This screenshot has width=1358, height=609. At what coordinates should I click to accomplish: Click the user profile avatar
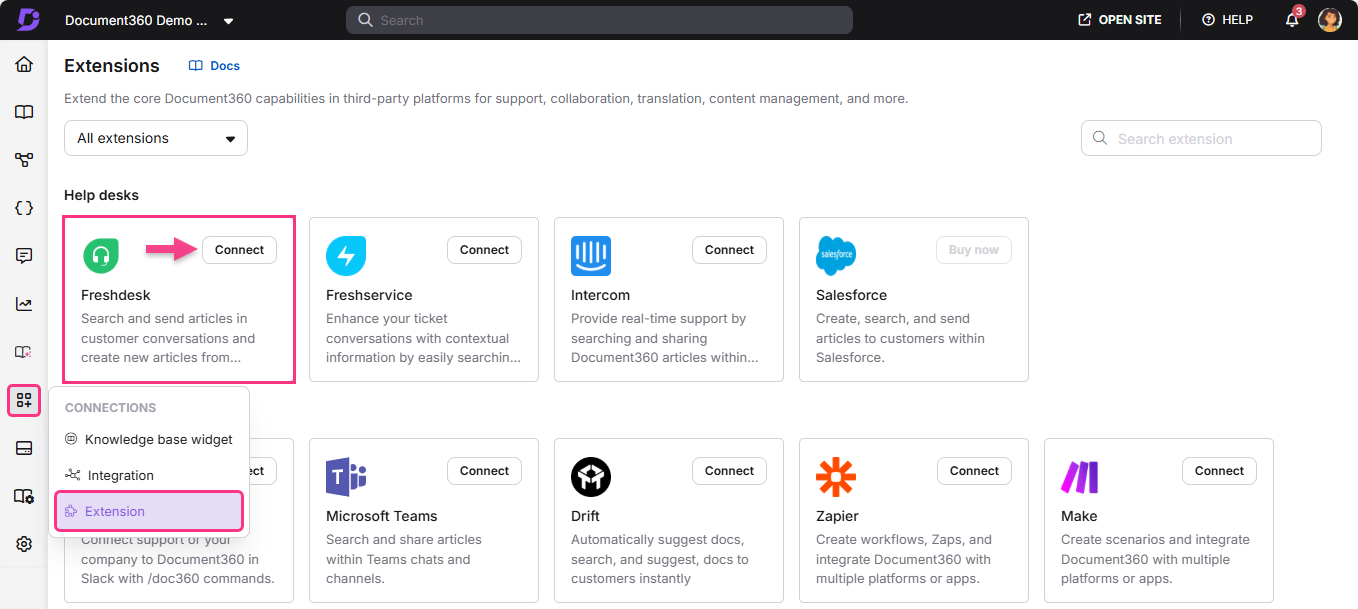click(x=1329, y=19)
